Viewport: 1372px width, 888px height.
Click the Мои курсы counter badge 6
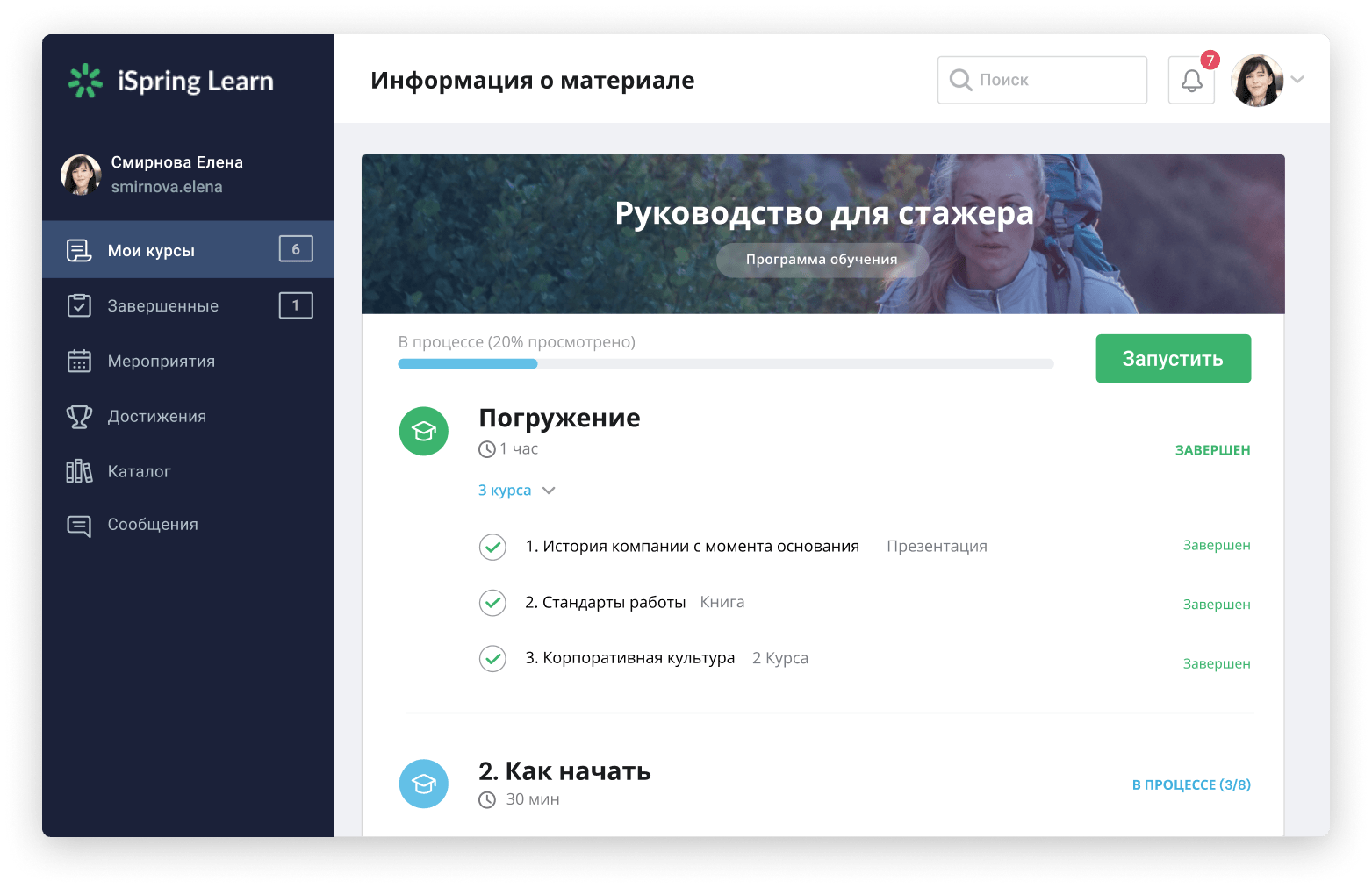(x=296, y=249)
